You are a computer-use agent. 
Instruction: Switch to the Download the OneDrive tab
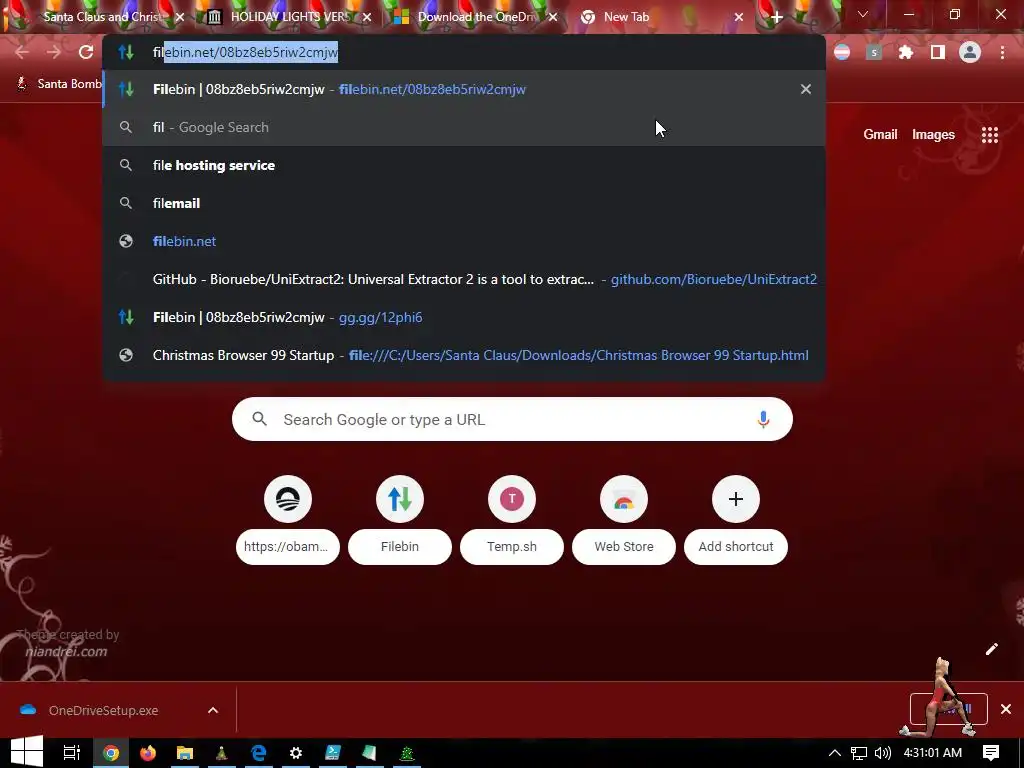click(x=475, y=17)
